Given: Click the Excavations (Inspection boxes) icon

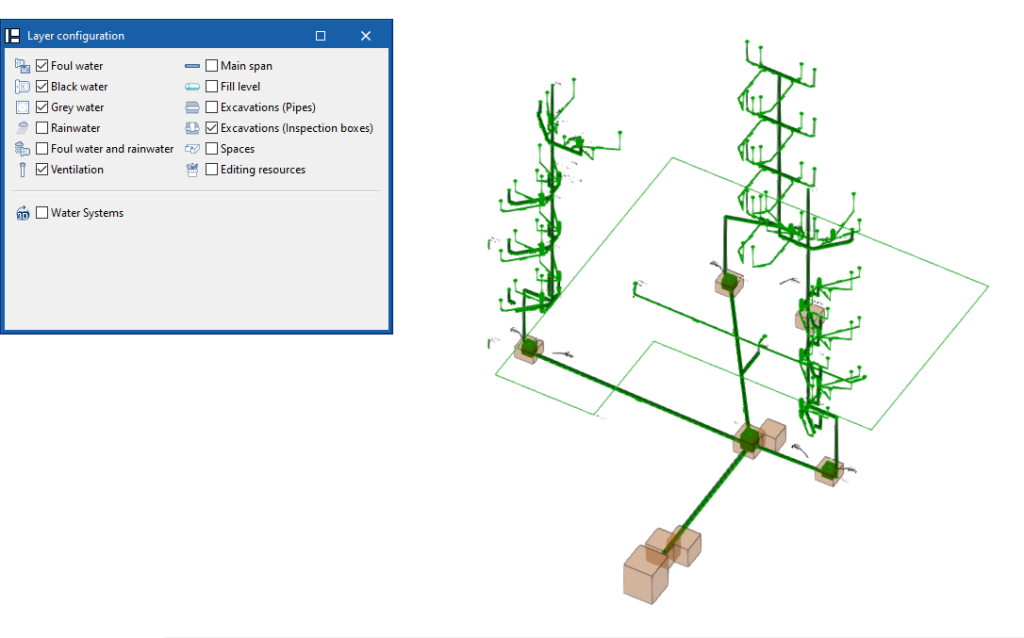Looking at the screenshot, I should click(191, 128).
